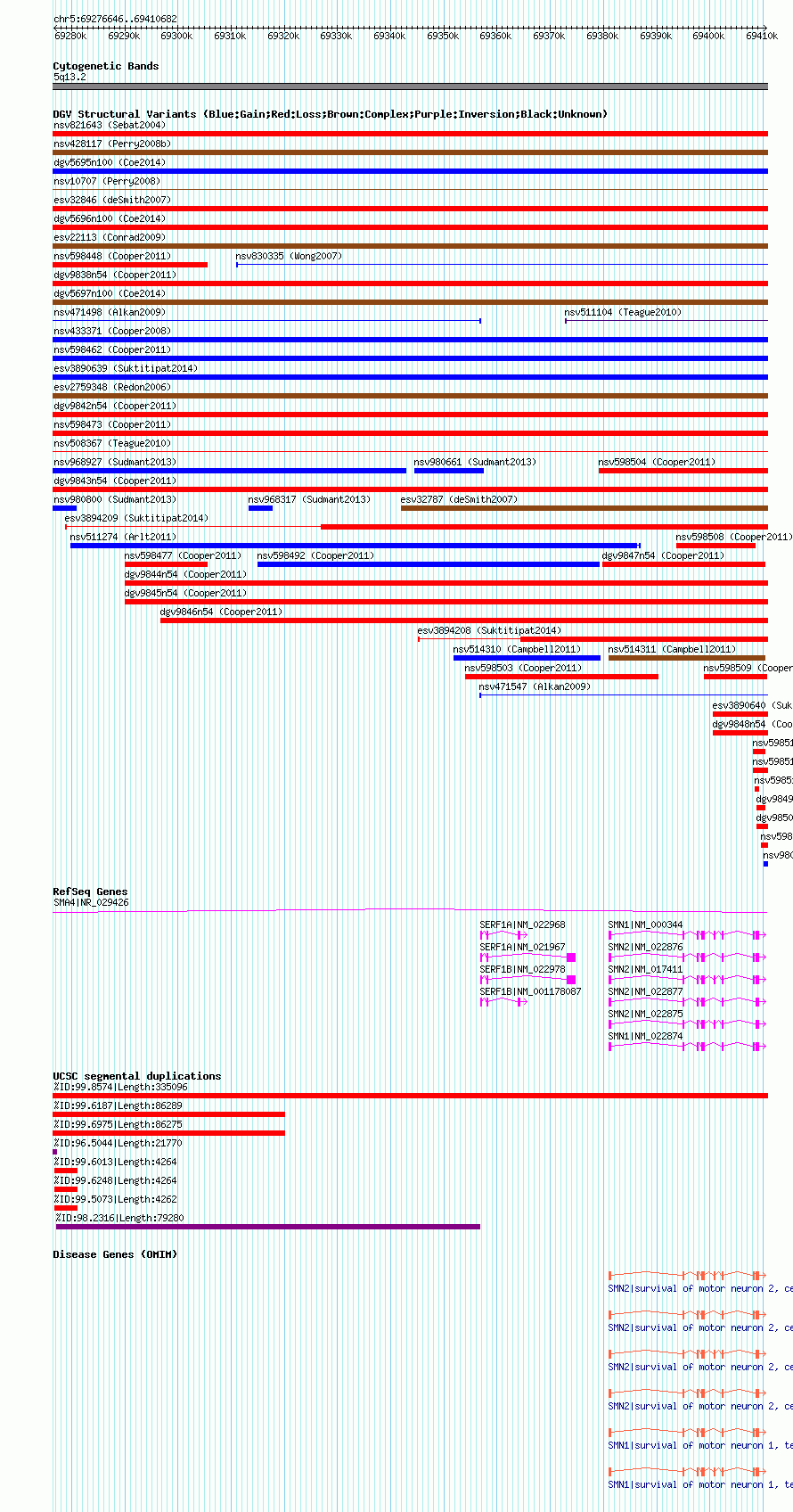Open variant dgv9843n54 (Cooper2011)
793x1512 pixels.
[x=115, y=481]
